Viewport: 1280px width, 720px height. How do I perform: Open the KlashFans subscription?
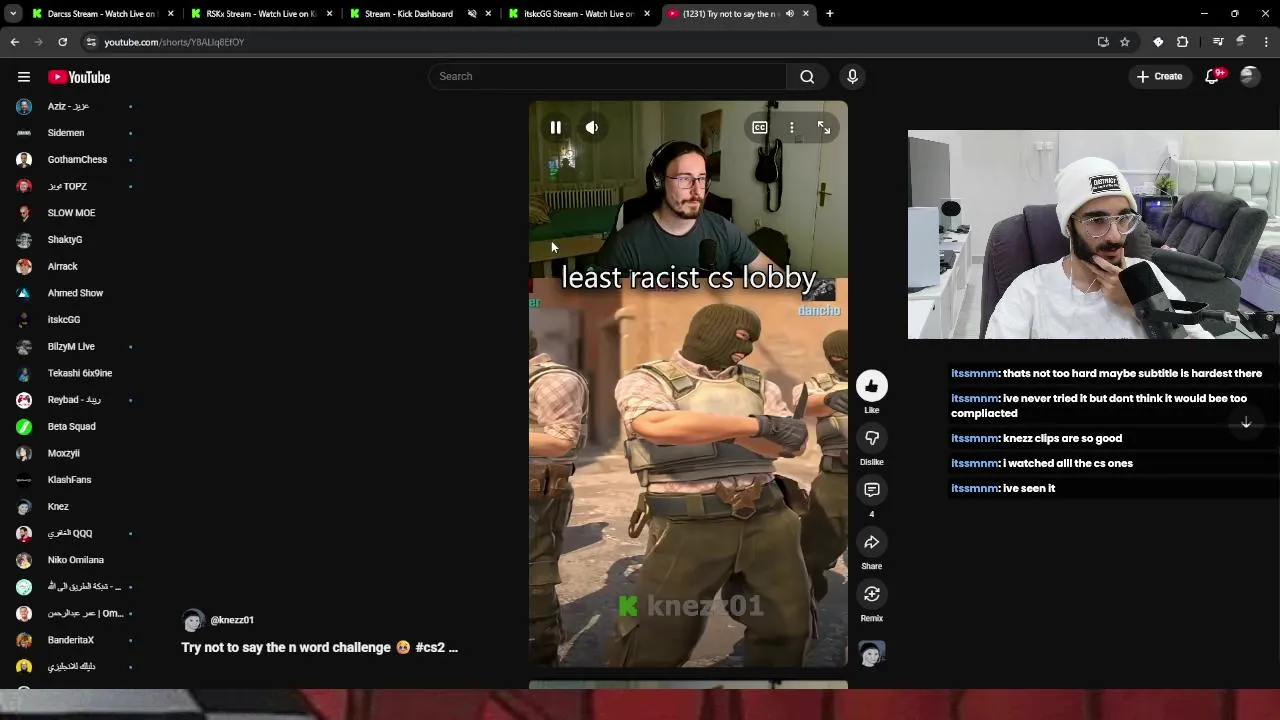(70, 480)
